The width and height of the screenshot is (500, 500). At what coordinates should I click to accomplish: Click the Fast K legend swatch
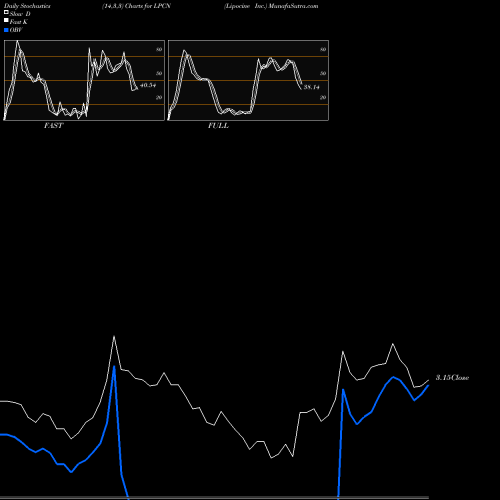pos(6,21)
